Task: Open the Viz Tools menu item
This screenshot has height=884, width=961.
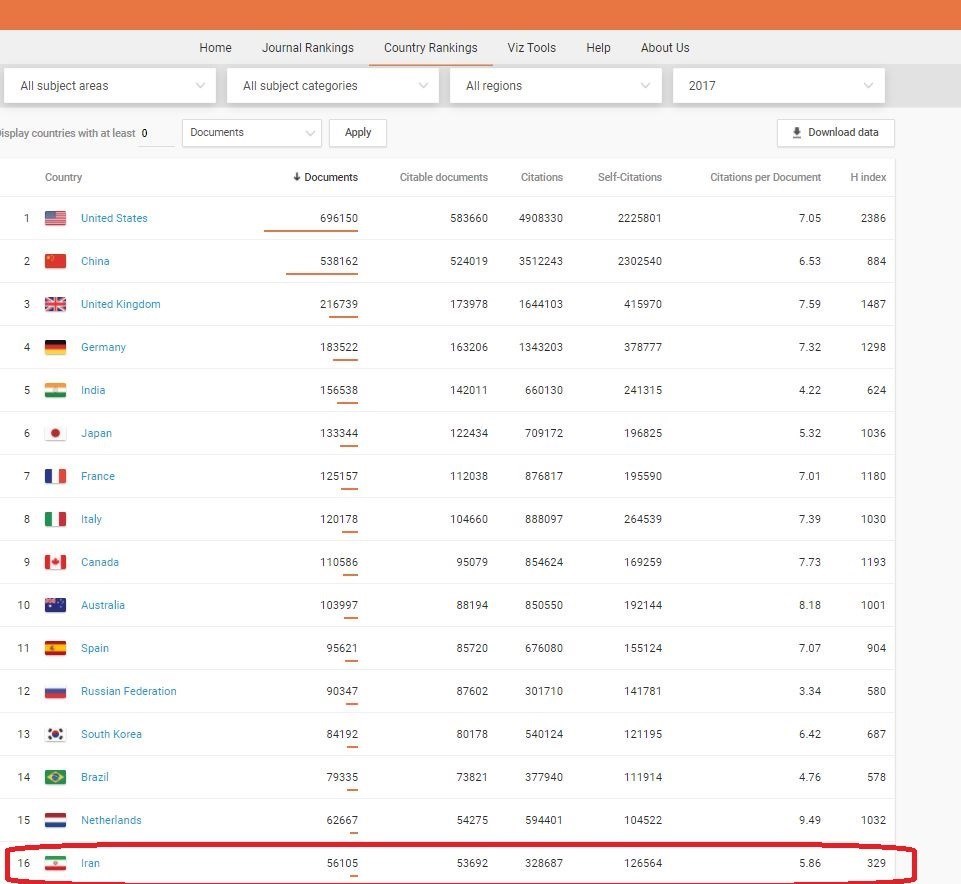Action: 531,48
